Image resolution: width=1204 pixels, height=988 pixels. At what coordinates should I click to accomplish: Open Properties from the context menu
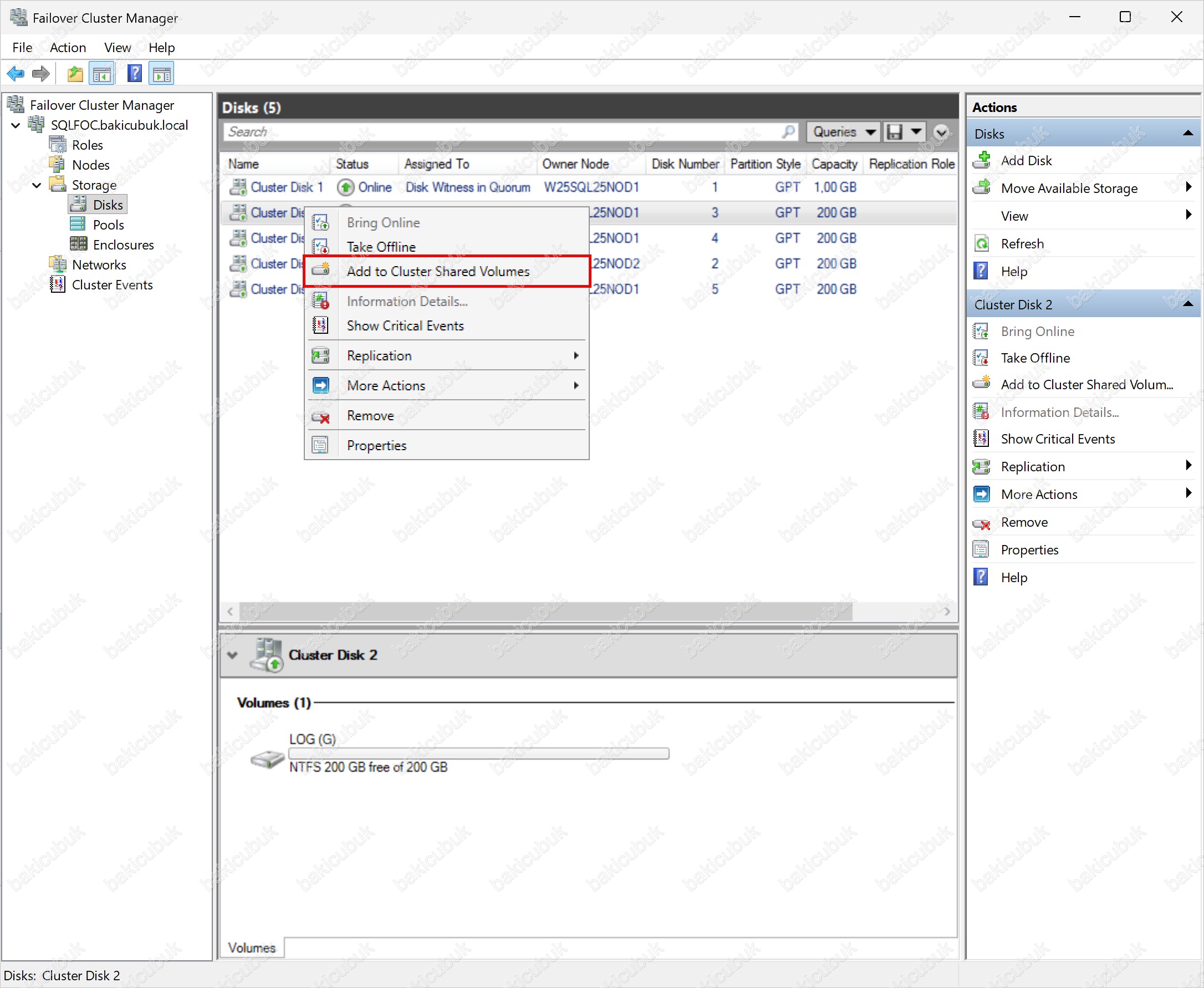[376, 445]
